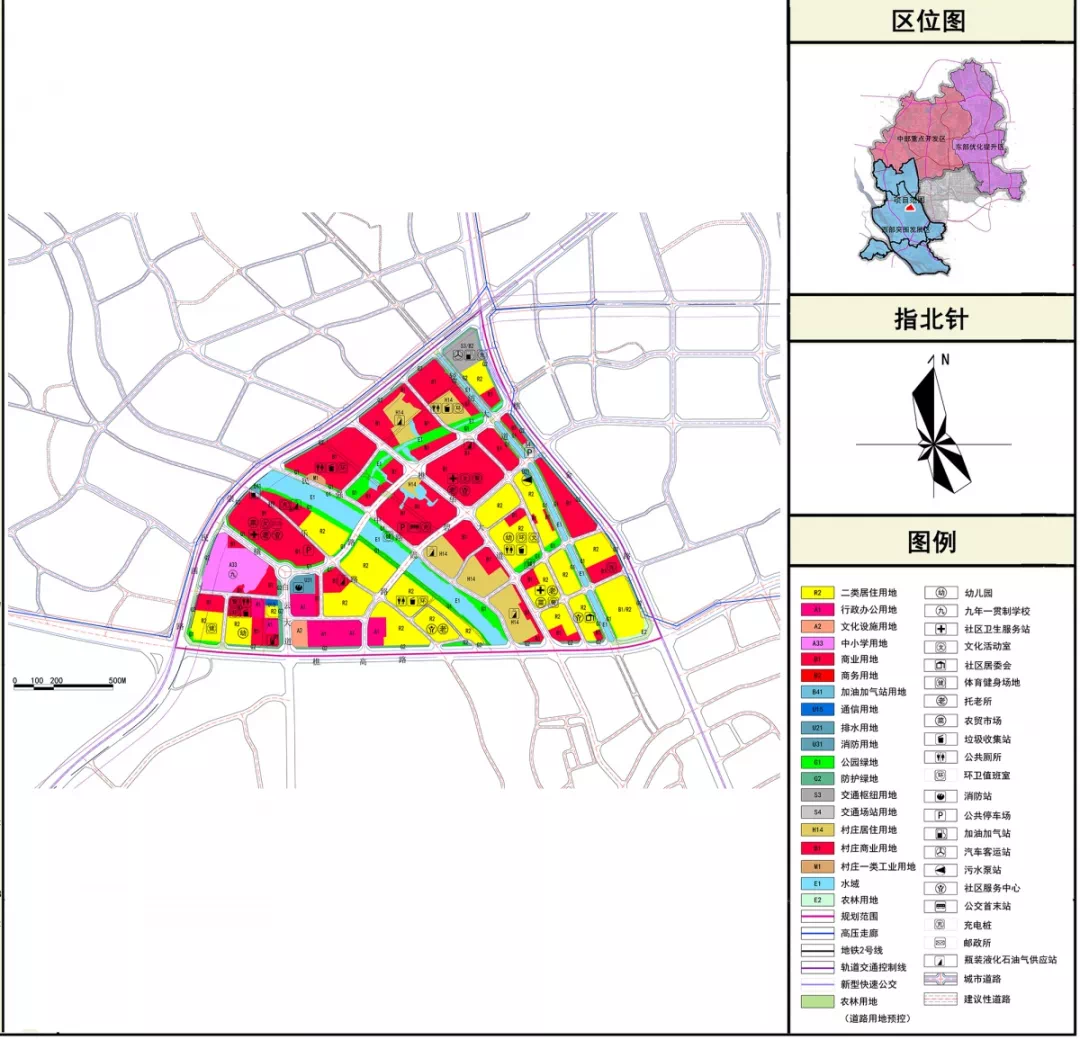1080x1040 pixels.
Task: Click the 瓶装液化石油气供应站 legend icon
Action: click(x=941, y=961)
